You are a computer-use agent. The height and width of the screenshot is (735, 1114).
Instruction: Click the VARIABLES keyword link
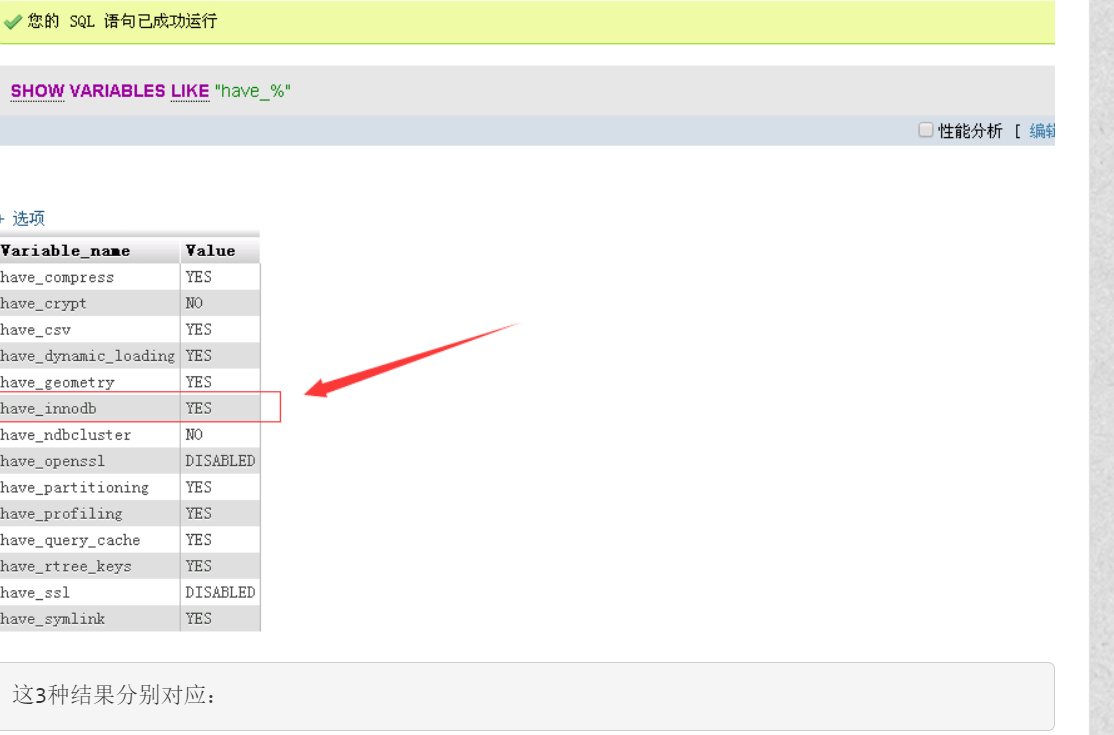[117, 91]
